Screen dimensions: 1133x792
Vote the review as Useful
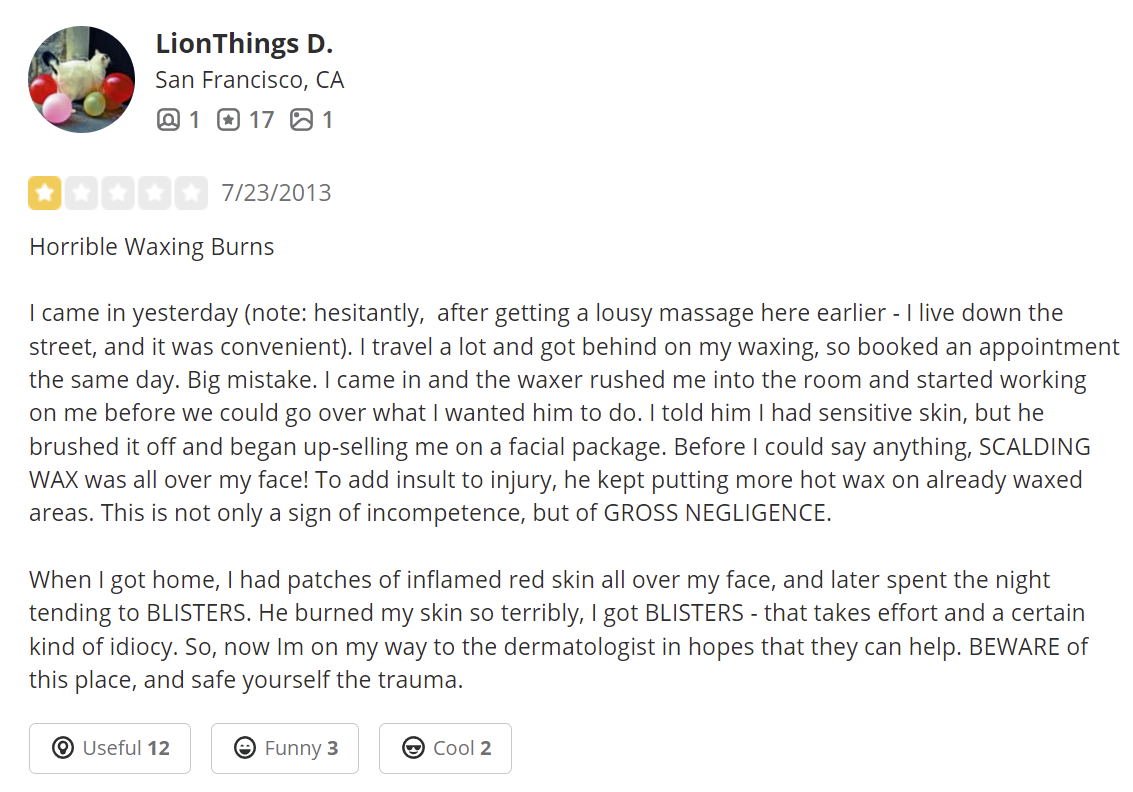[x=110, y=748]
